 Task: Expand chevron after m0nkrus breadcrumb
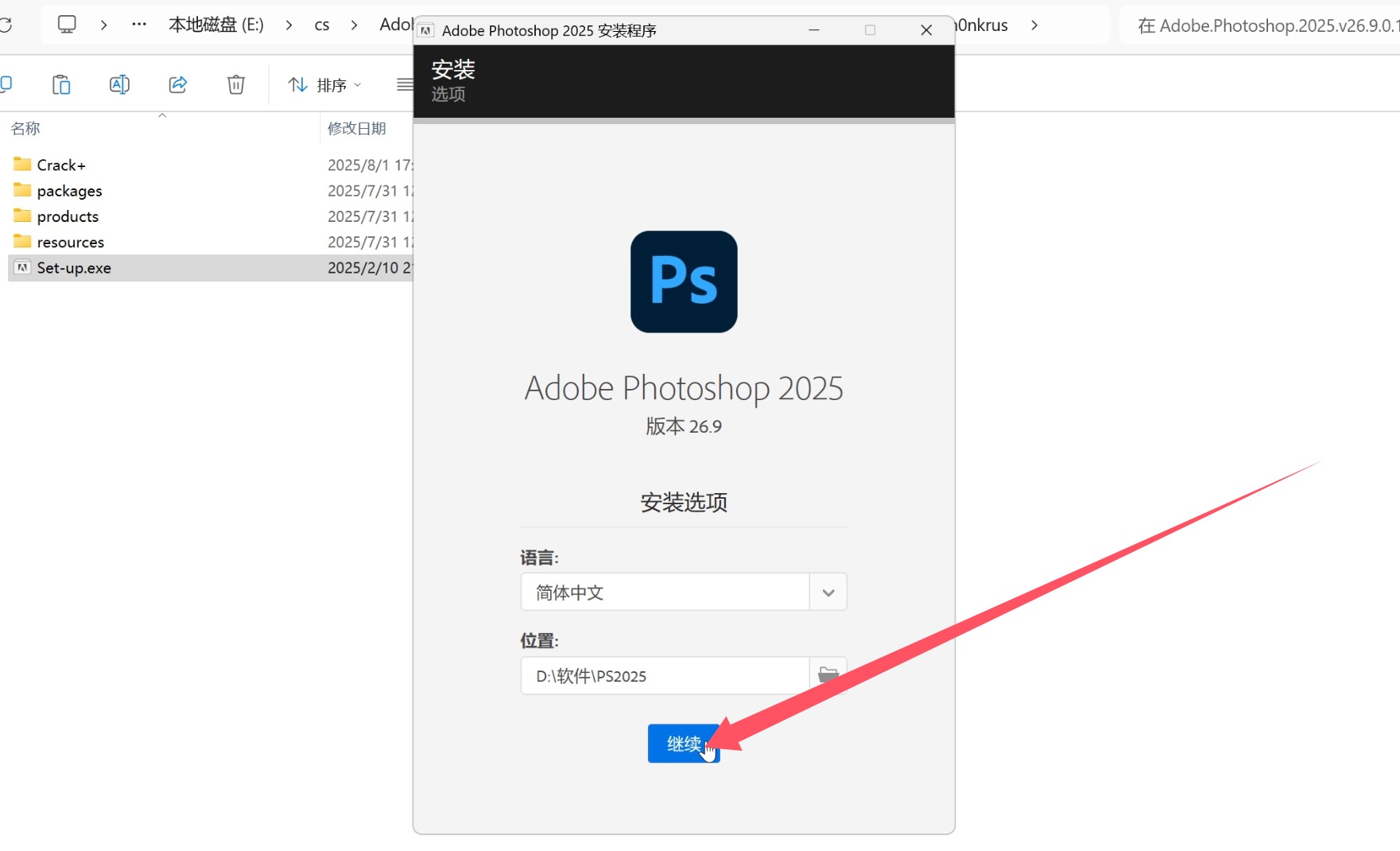1034,25
